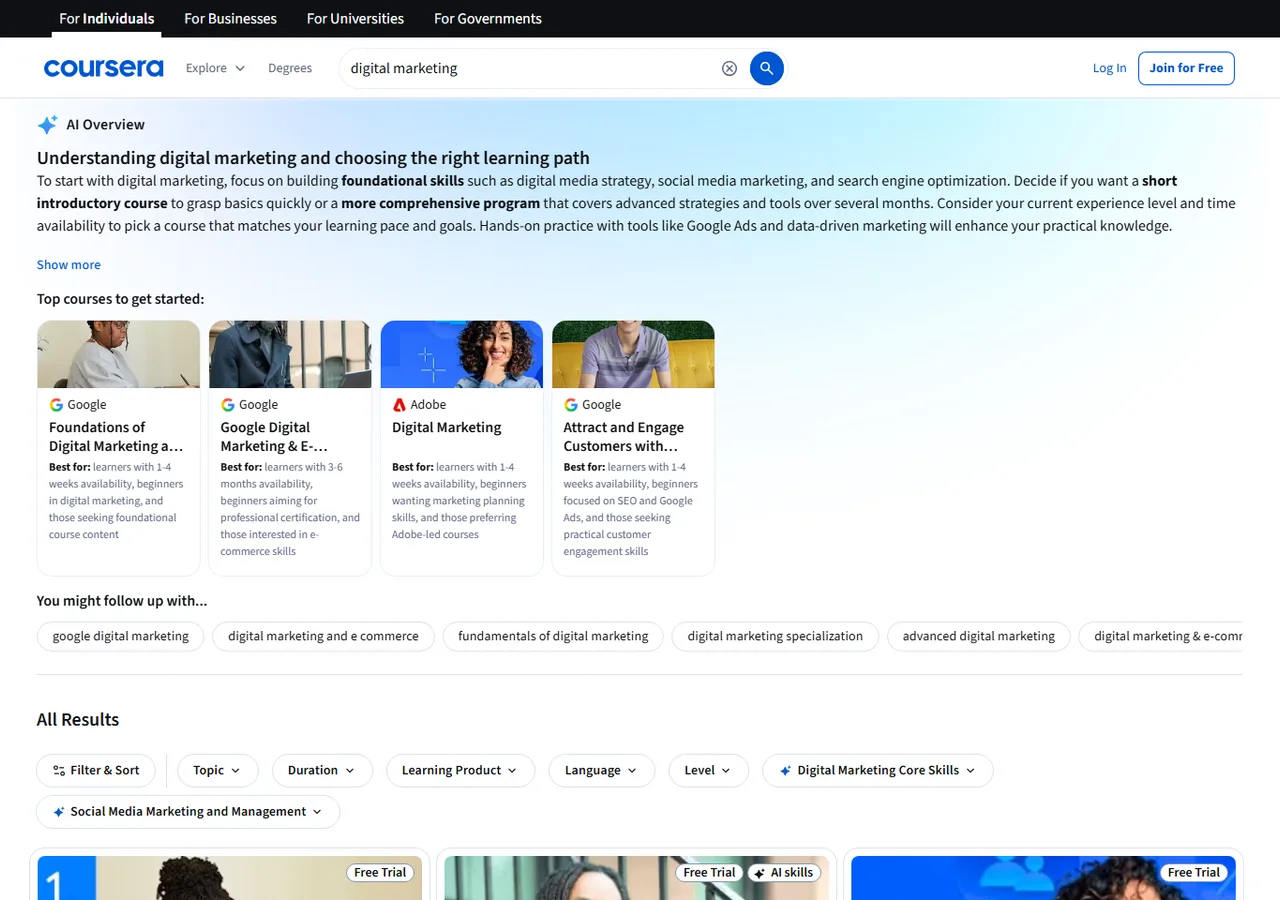Click the Coursera logo

103,68
